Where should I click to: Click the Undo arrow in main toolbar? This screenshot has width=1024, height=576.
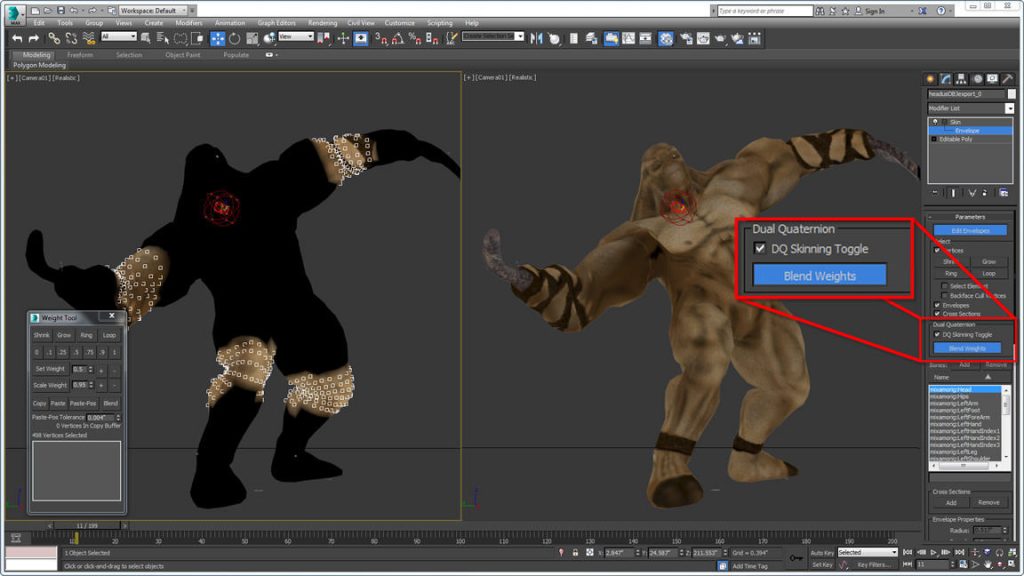point(17,38)
